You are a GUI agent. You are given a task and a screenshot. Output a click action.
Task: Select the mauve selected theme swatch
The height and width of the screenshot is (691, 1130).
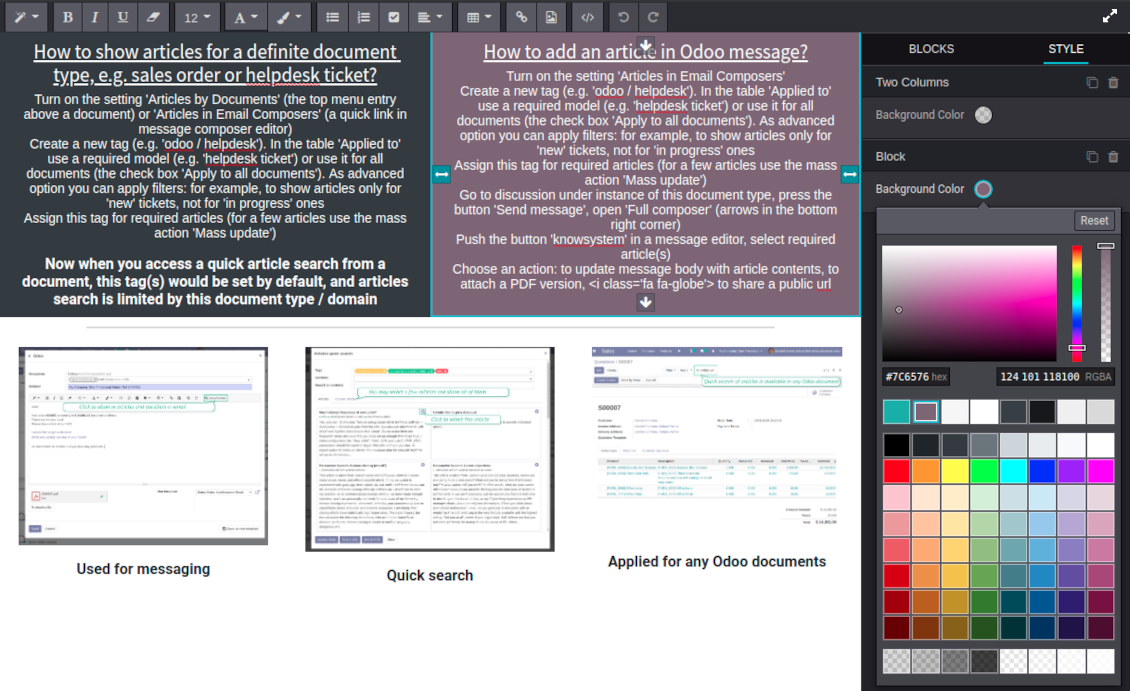[x=926, y=411]
